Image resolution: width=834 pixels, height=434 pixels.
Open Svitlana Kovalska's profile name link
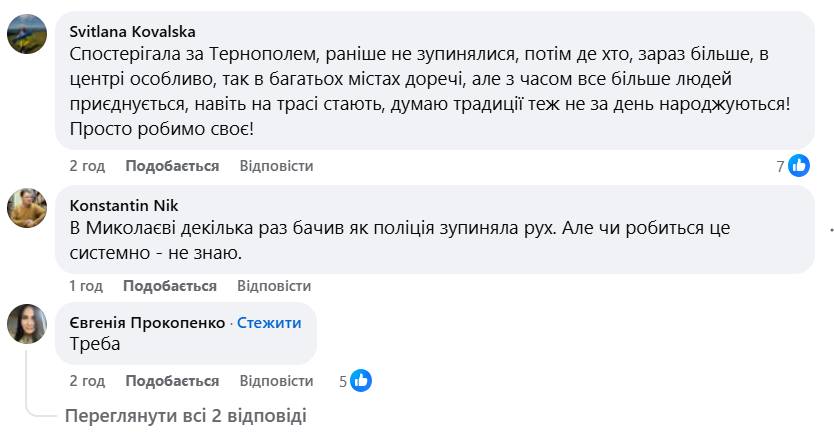pyautogui.click(x=133, y=32)
